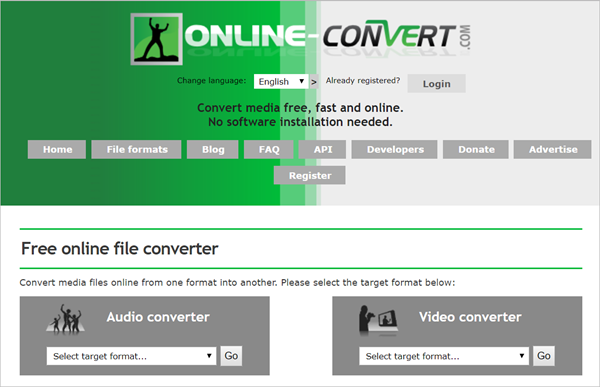The height and width of the screenshot is (387, 600).
Task: Click the arrow button next to language selector
Action: coord(314,82)
